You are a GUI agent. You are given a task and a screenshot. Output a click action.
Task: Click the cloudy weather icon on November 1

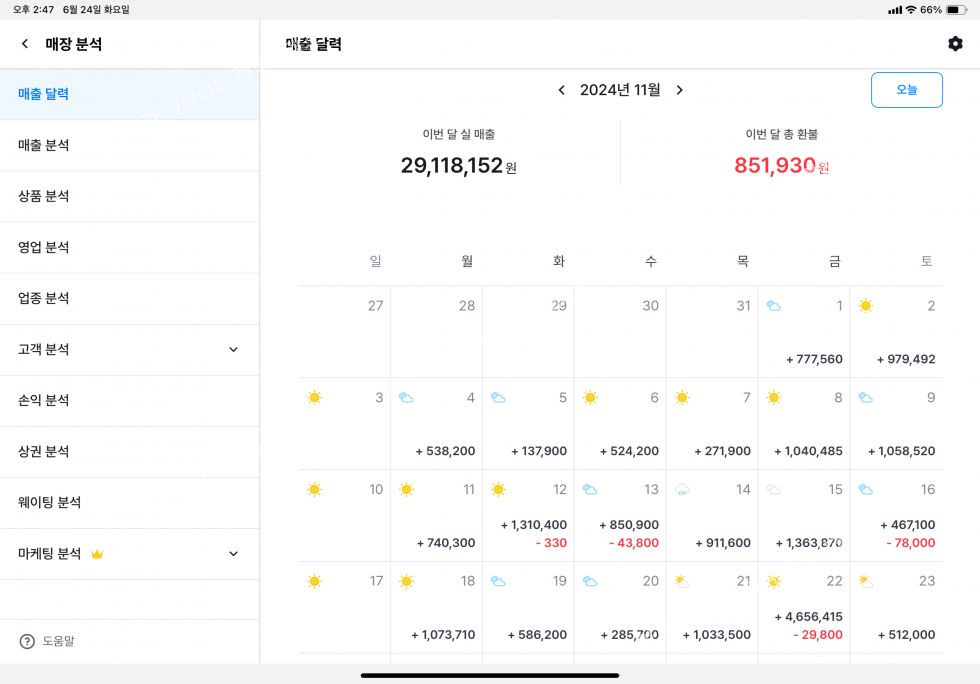(773, 306)
